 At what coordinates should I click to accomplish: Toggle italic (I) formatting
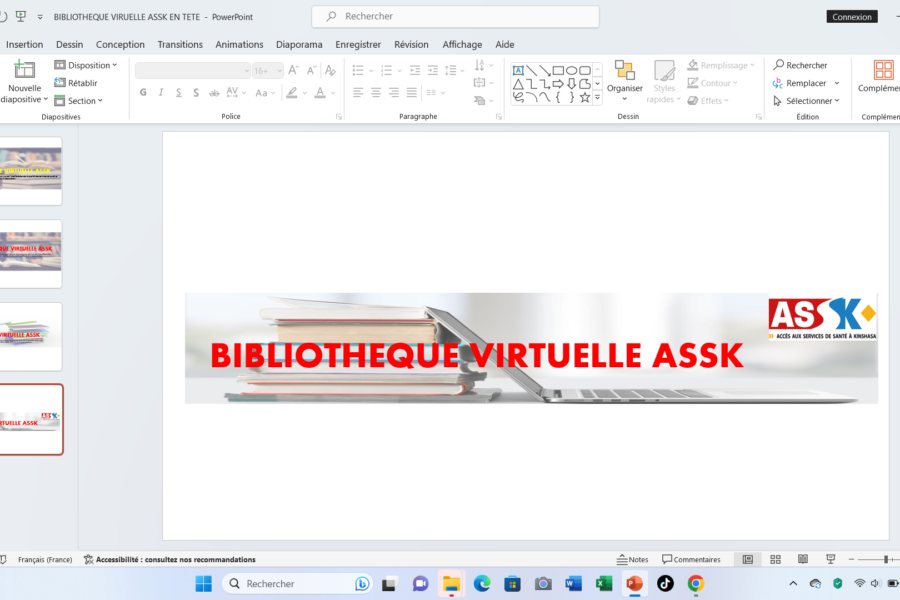pyautogui.click(x=161, y=92)
